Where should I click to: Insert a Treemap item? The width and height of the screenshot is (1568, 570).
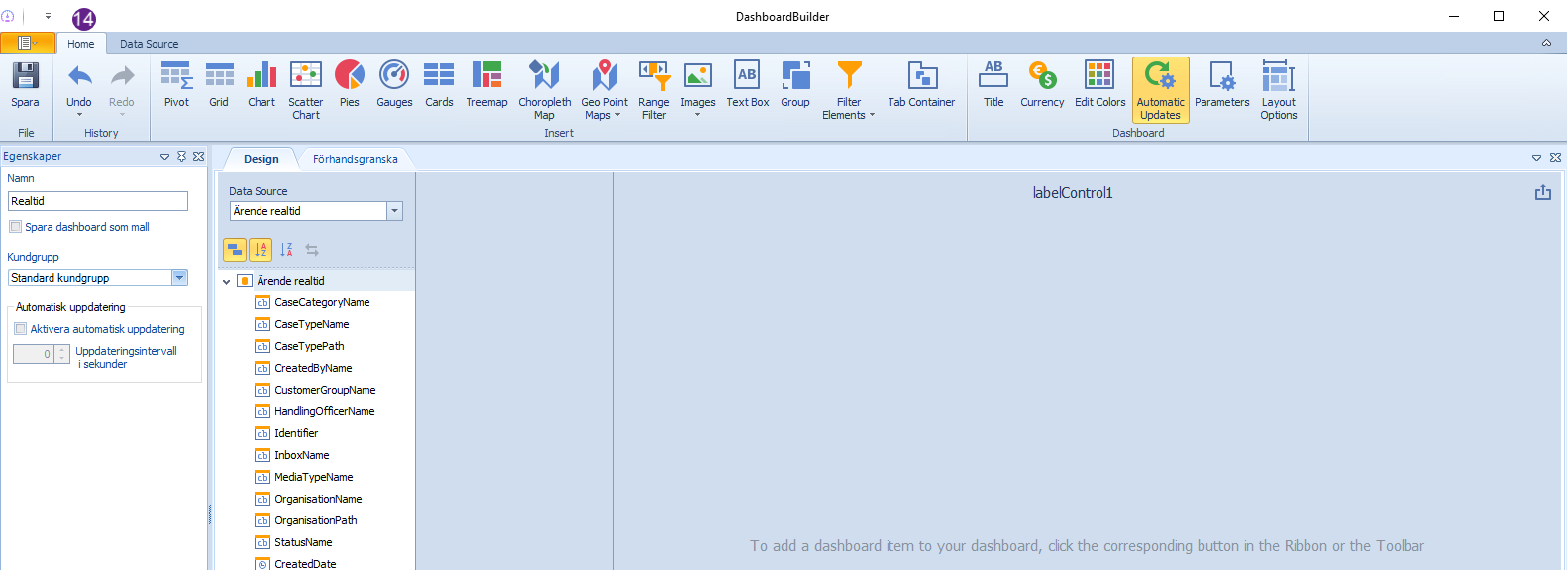pyautogui.click(x=486, y=85)
